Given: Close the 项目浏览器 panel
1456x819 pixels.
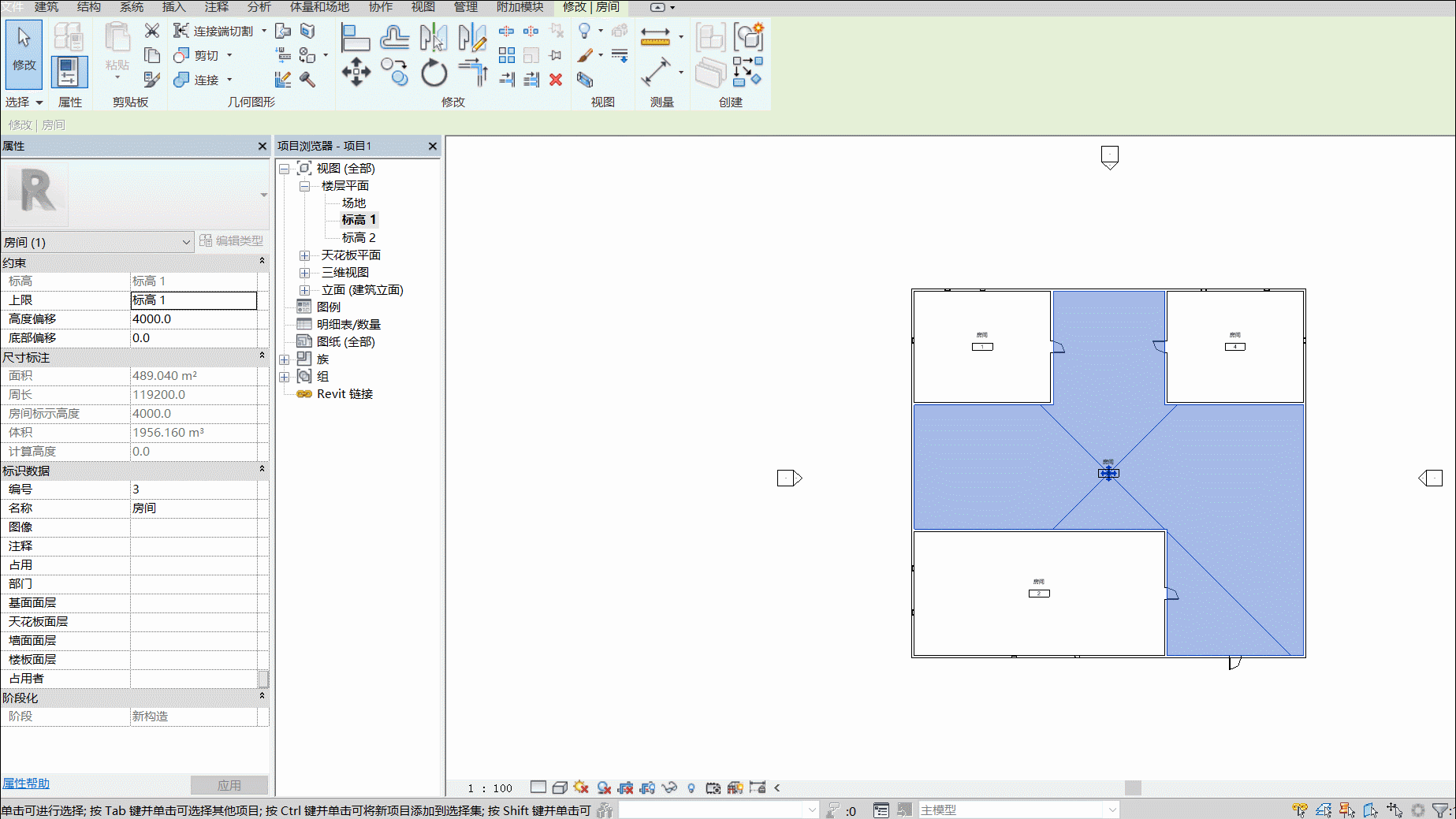Looking at the screenshot, I should pos(432,146).
